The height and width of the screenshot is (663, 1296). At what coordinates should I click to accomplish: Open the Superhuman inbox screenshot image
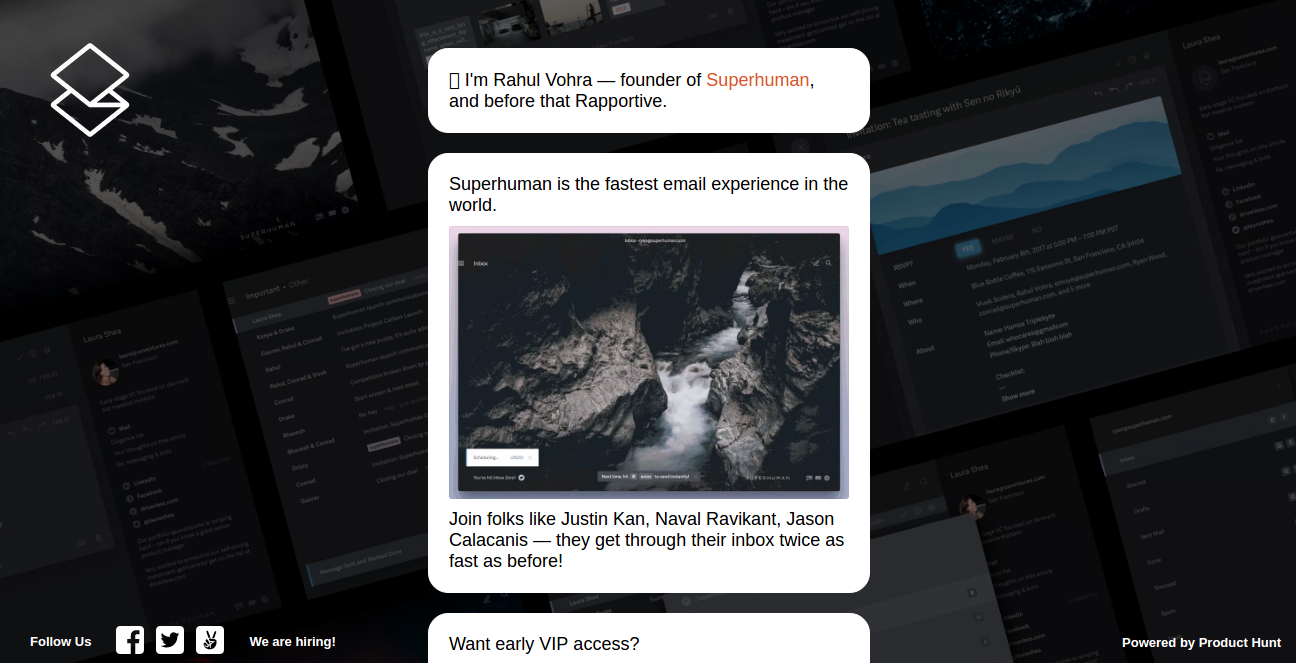(649, 362)
